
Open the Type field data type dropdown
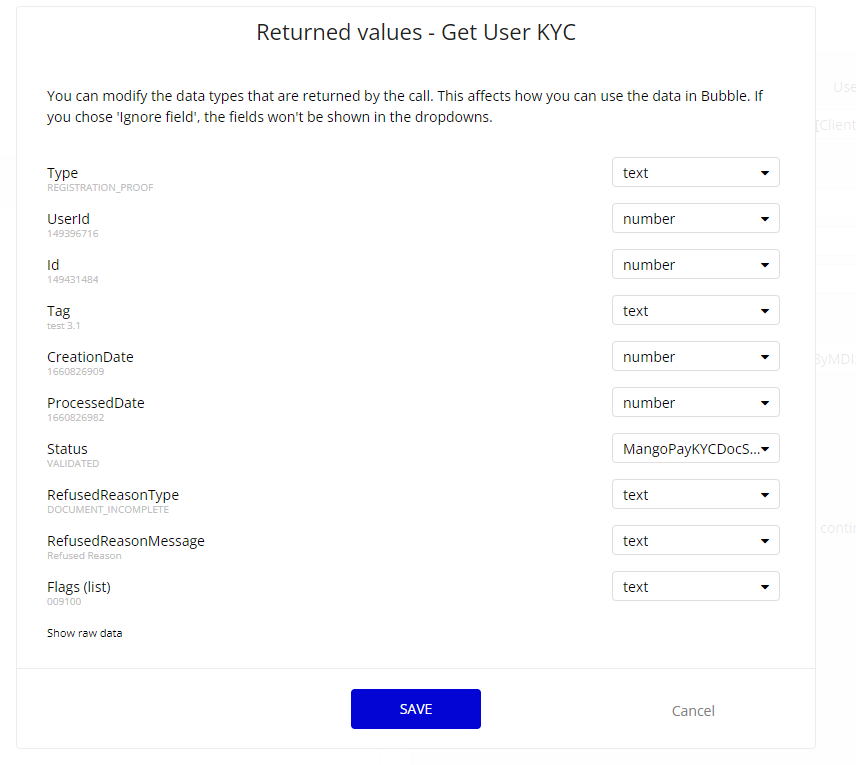pos(696,173)
